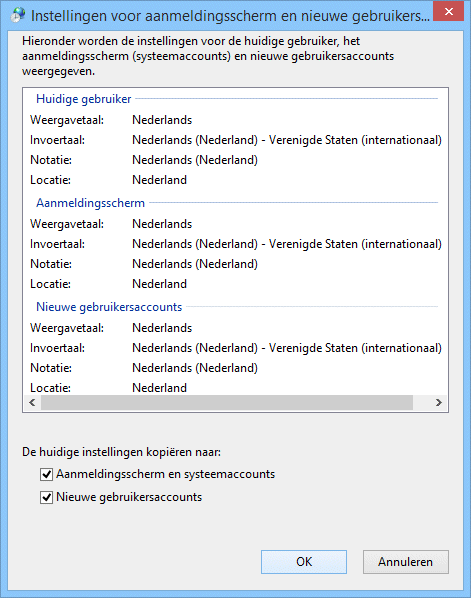Viewport: 471px width, 598px height.
Task: Click Notatie value under Nieuwe gebruikersaccounts
Action: [195, 368]
